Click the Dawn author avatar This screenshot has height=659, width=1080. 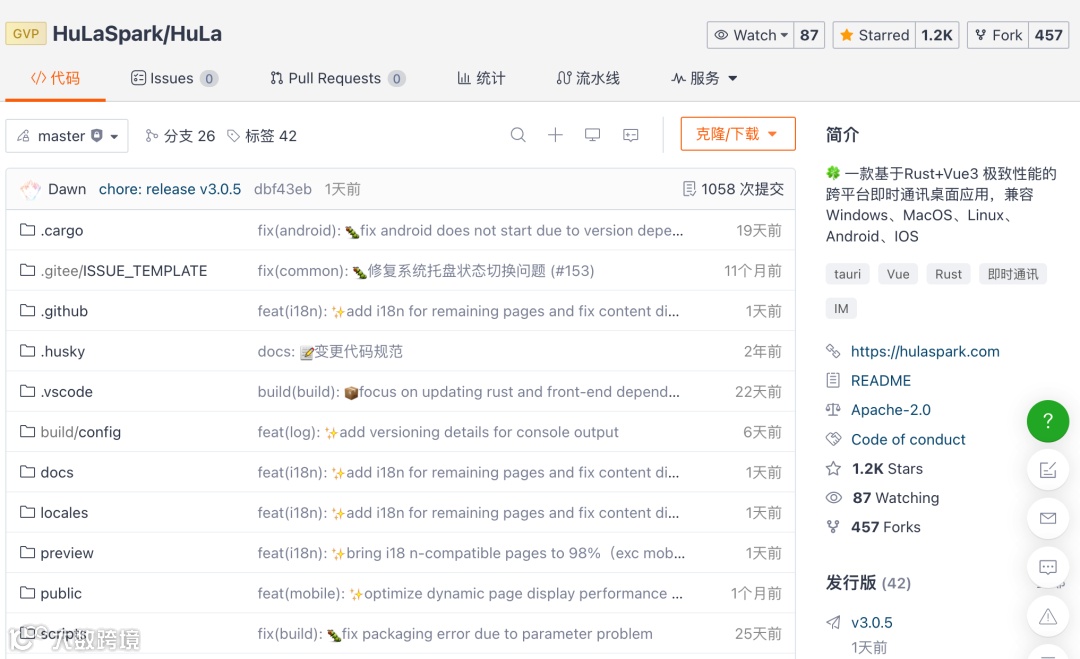point(30,189)
